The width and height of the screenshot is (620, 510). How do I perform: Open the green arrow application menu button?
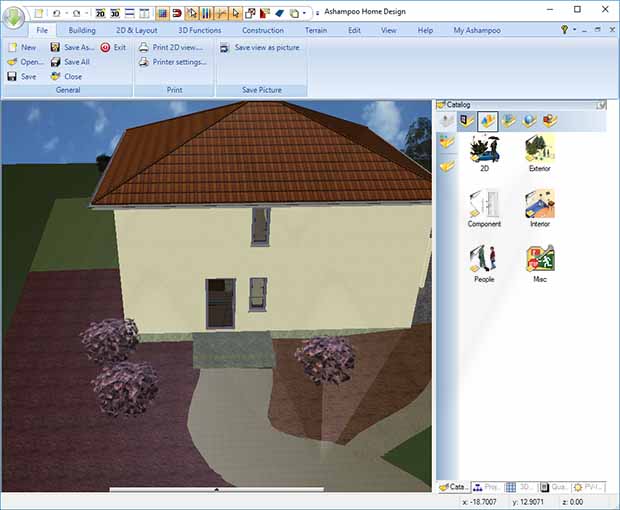pyautogui.click(x=14, y=17)
